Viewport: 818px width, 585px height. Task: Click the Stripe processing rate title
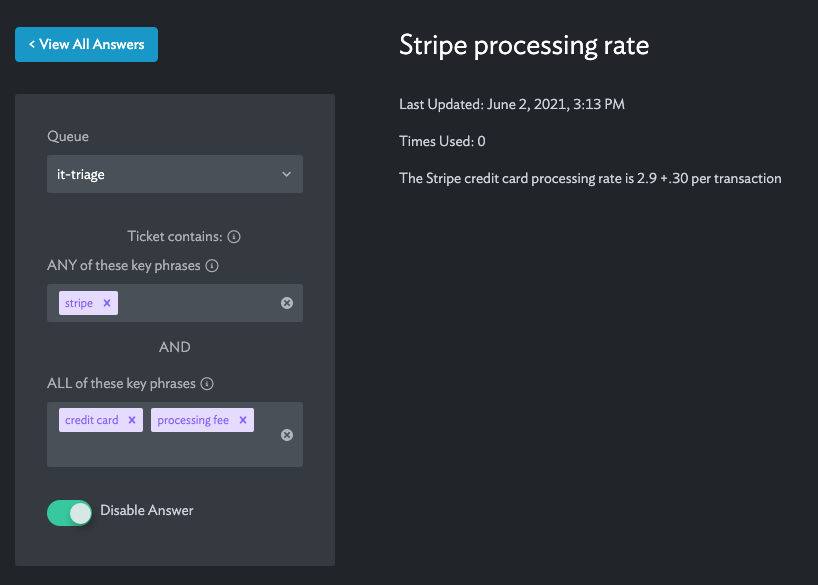[x=524, y=45]
